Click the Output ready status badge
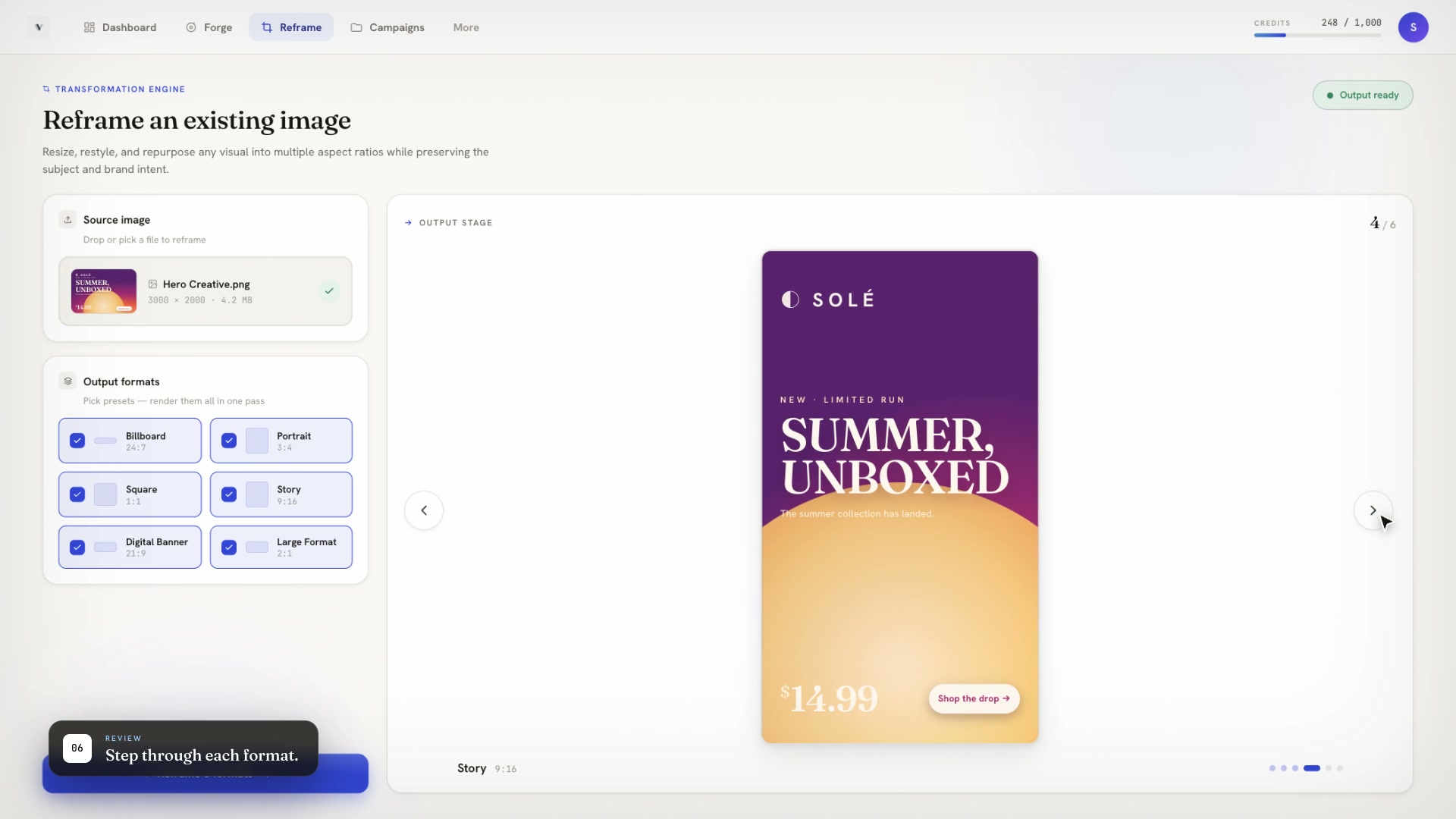The height and width of the screenshot is (819, 1456). point(1363,96)
